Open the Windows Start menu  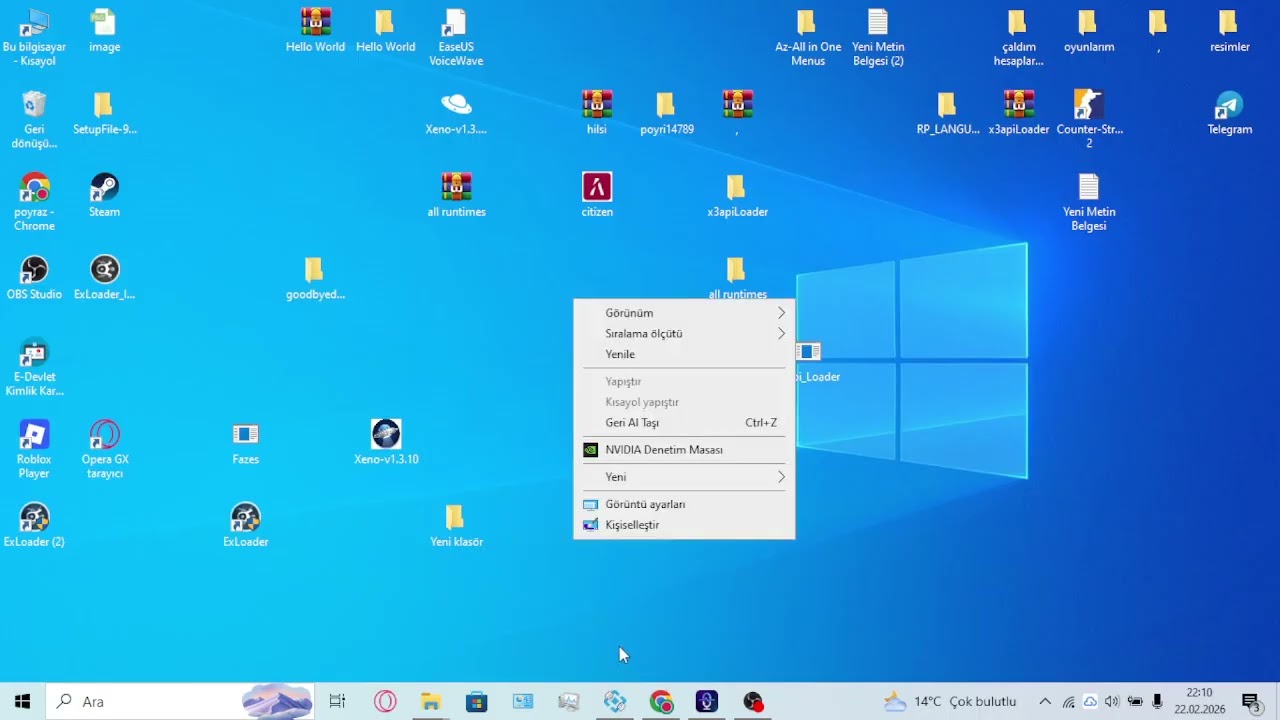click(23, 702)
